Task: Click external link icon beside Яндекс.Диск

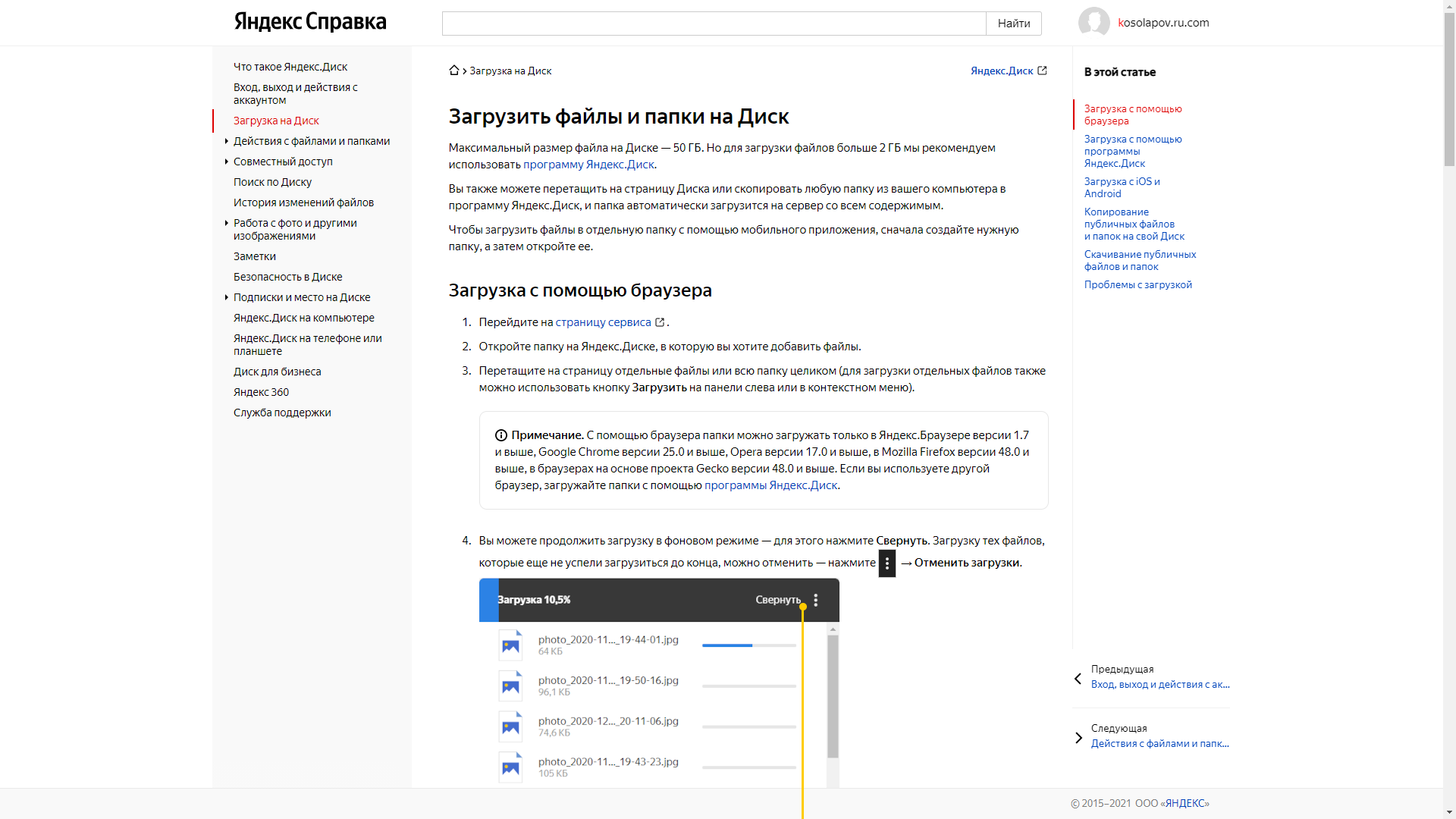Action: click(x=1042, y=71)
